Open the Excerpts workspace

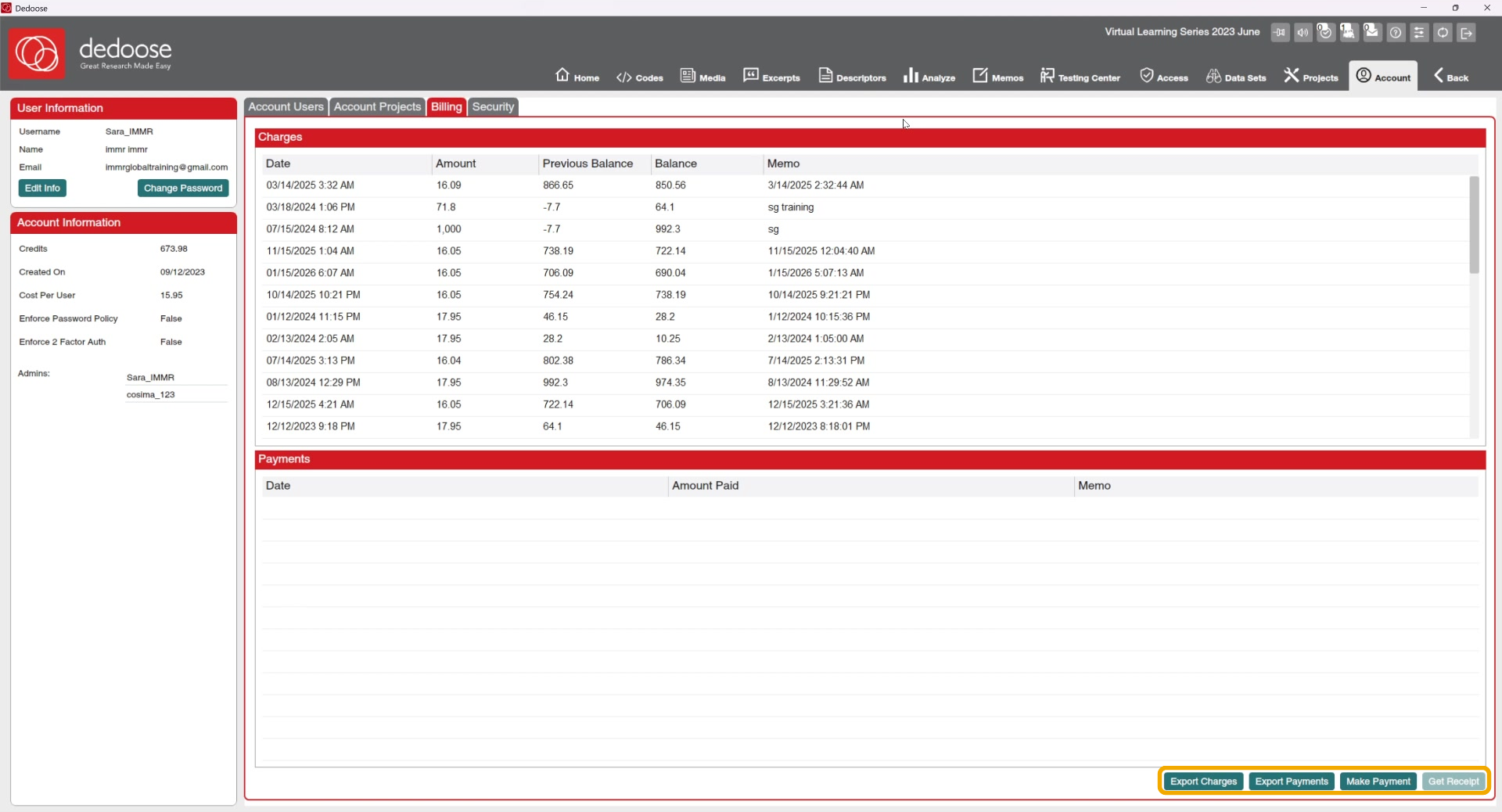pos(771,76)
